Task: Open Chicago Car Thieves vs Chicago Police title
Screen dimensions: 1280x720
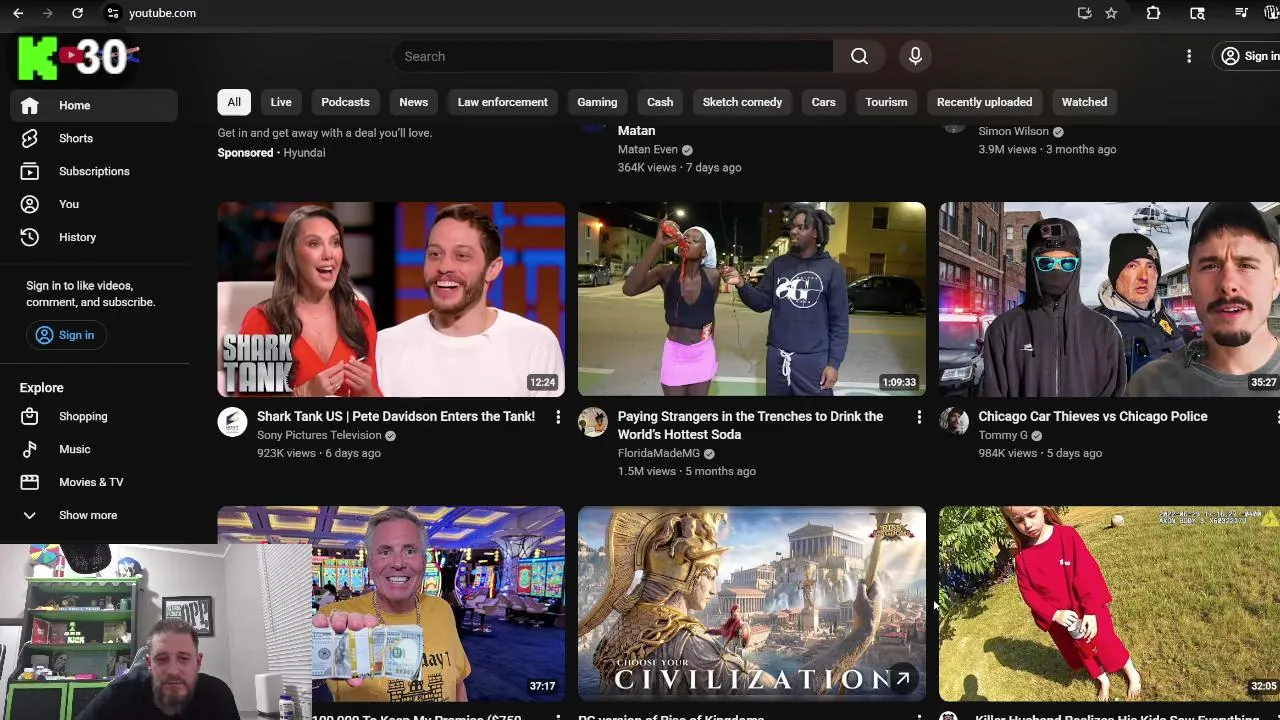Action: click(x=1093, y=416)
